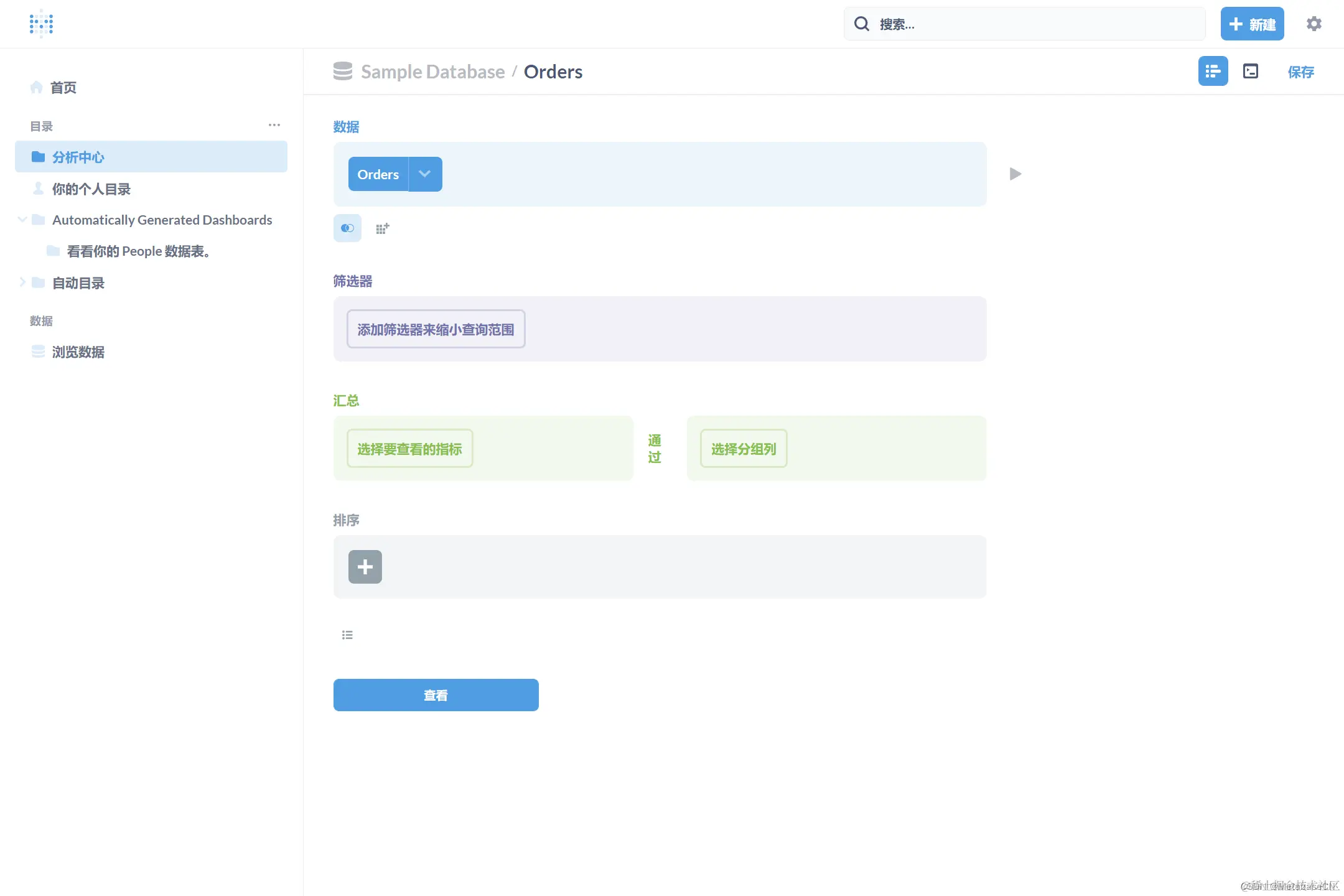Click 保存 to save question
Image resolution: width=1344 pixels, height=896 pixels.
coord(1300,72)
